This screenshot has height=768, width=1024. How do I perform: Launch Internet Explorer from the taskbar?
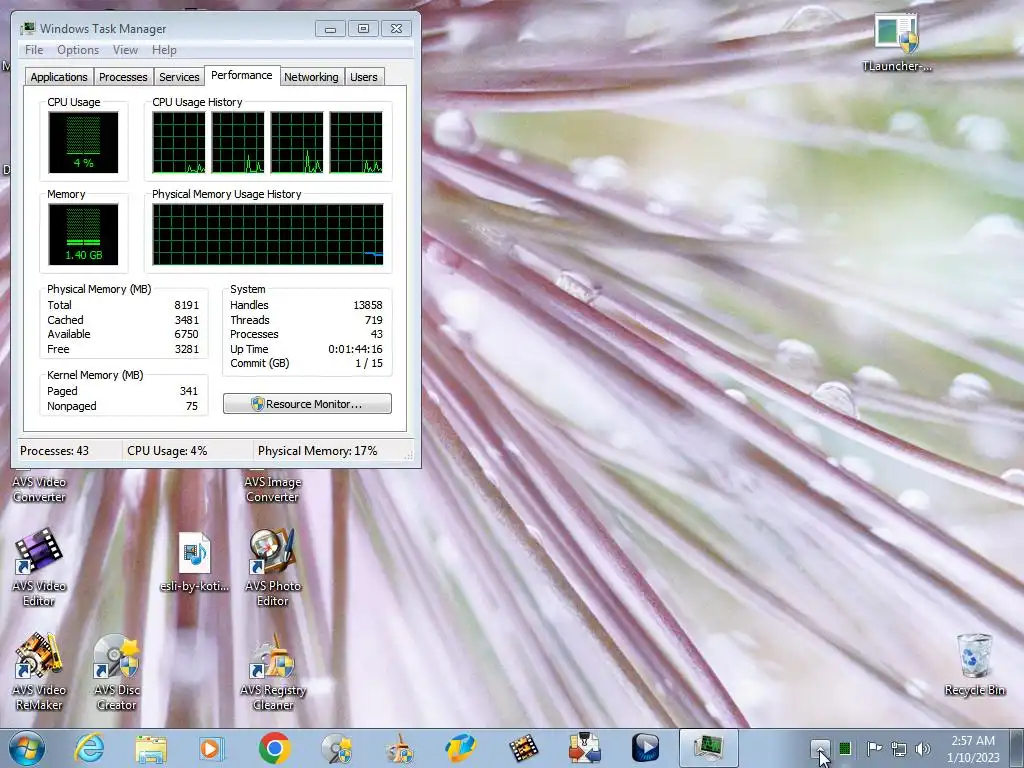point(89,748)
